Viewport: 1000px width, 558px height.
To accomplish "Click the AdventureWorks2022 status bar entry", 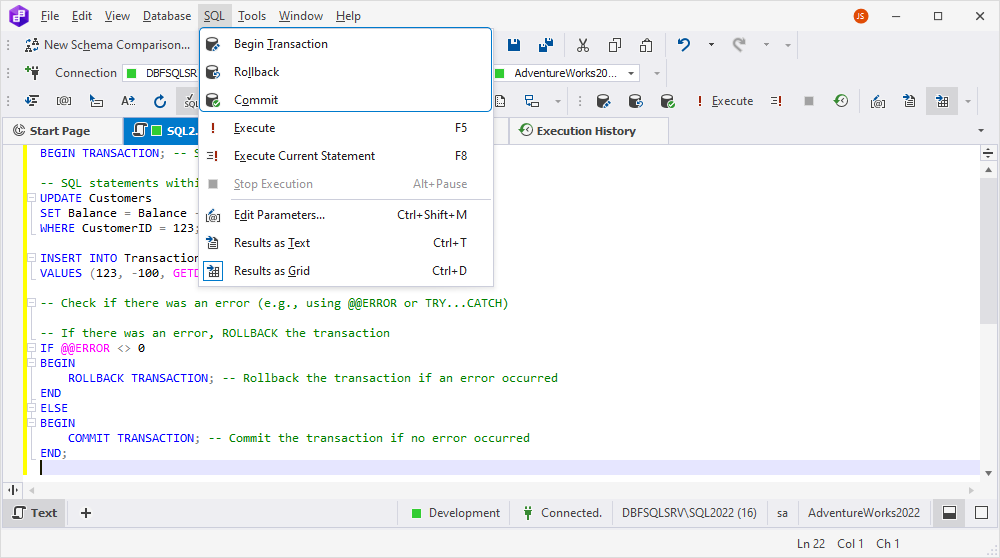I will click(x=864, y=513).
